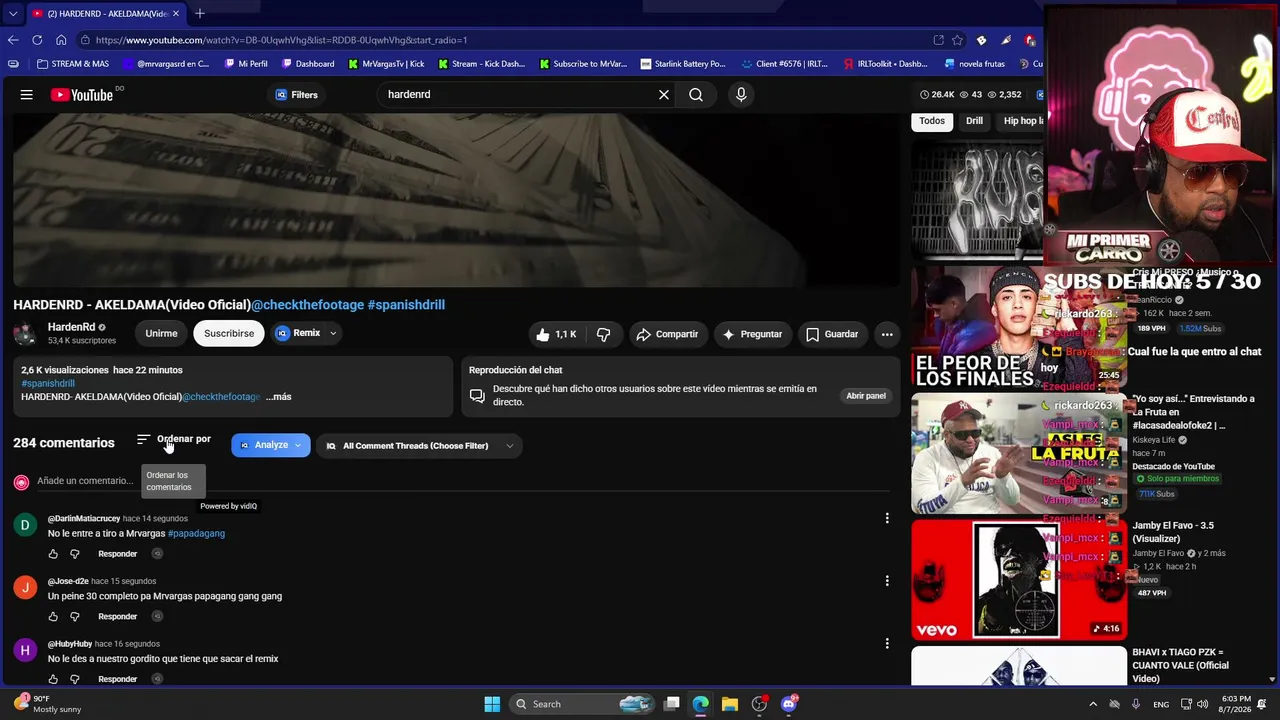
Task: Open the La Fruta interview video thumbnail
Action: (x=1018, y=453)
